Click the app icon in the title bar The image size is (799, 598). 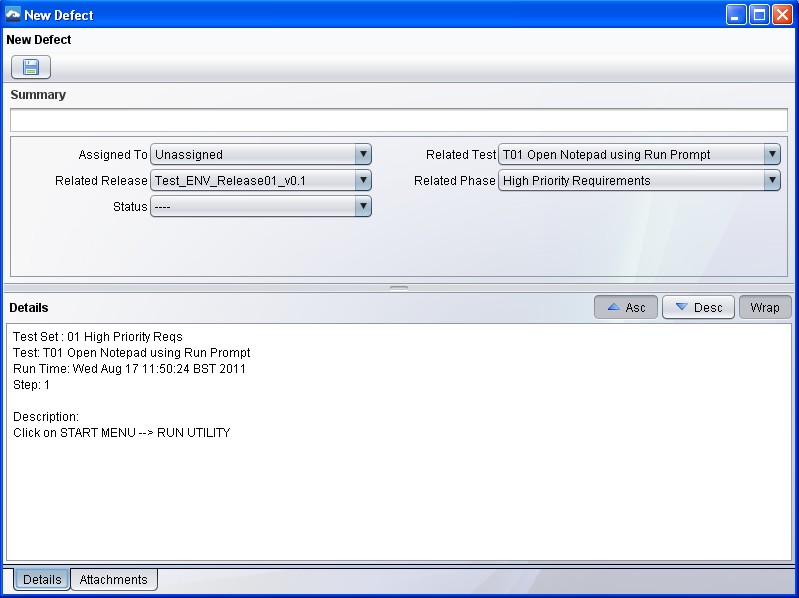[13, 14]
